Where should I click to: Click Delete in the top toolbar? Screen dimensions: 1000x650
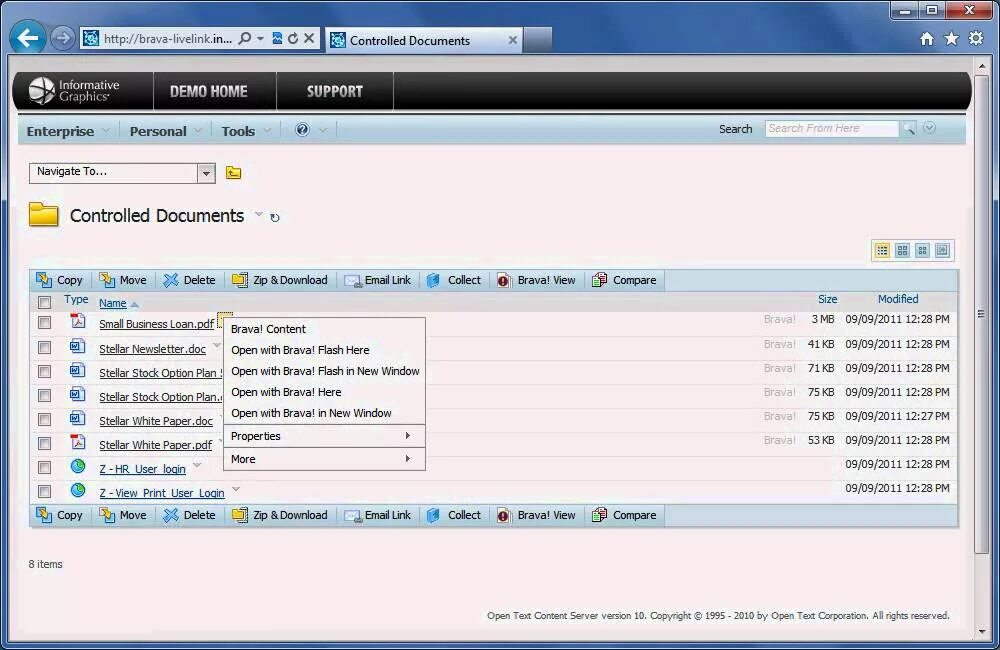coord(189,280)
